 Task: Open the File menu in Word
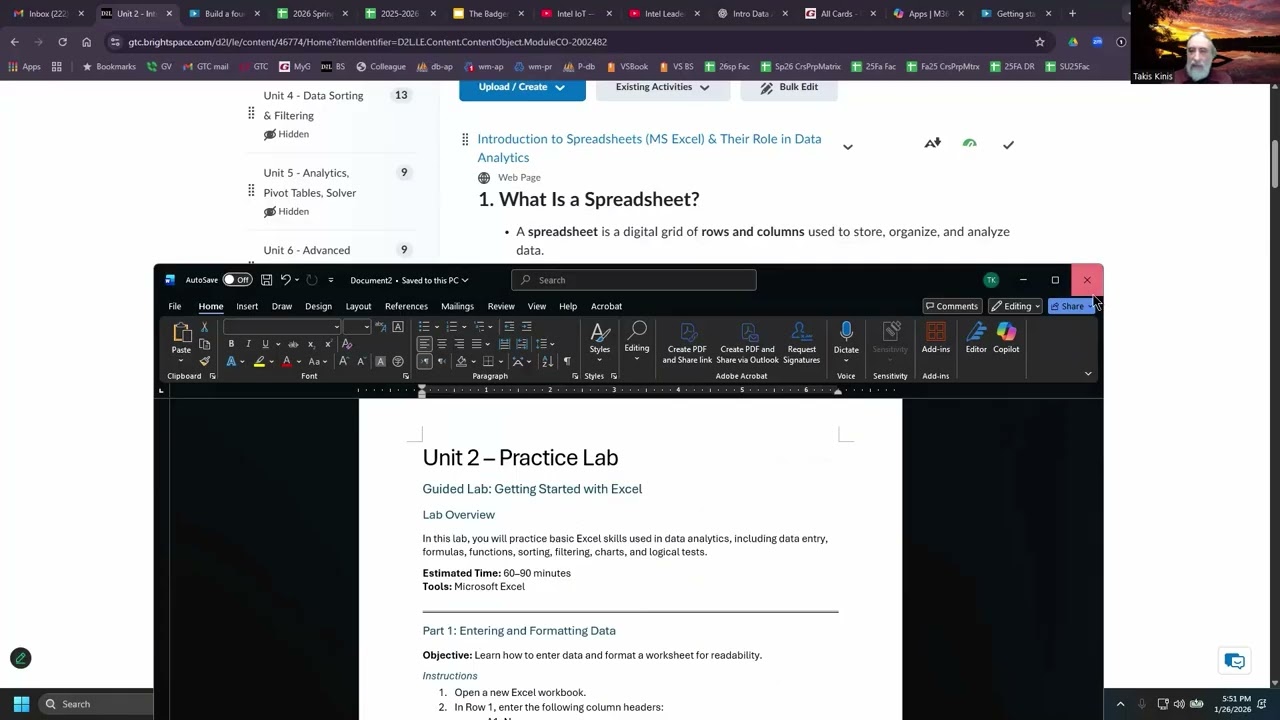175,306
